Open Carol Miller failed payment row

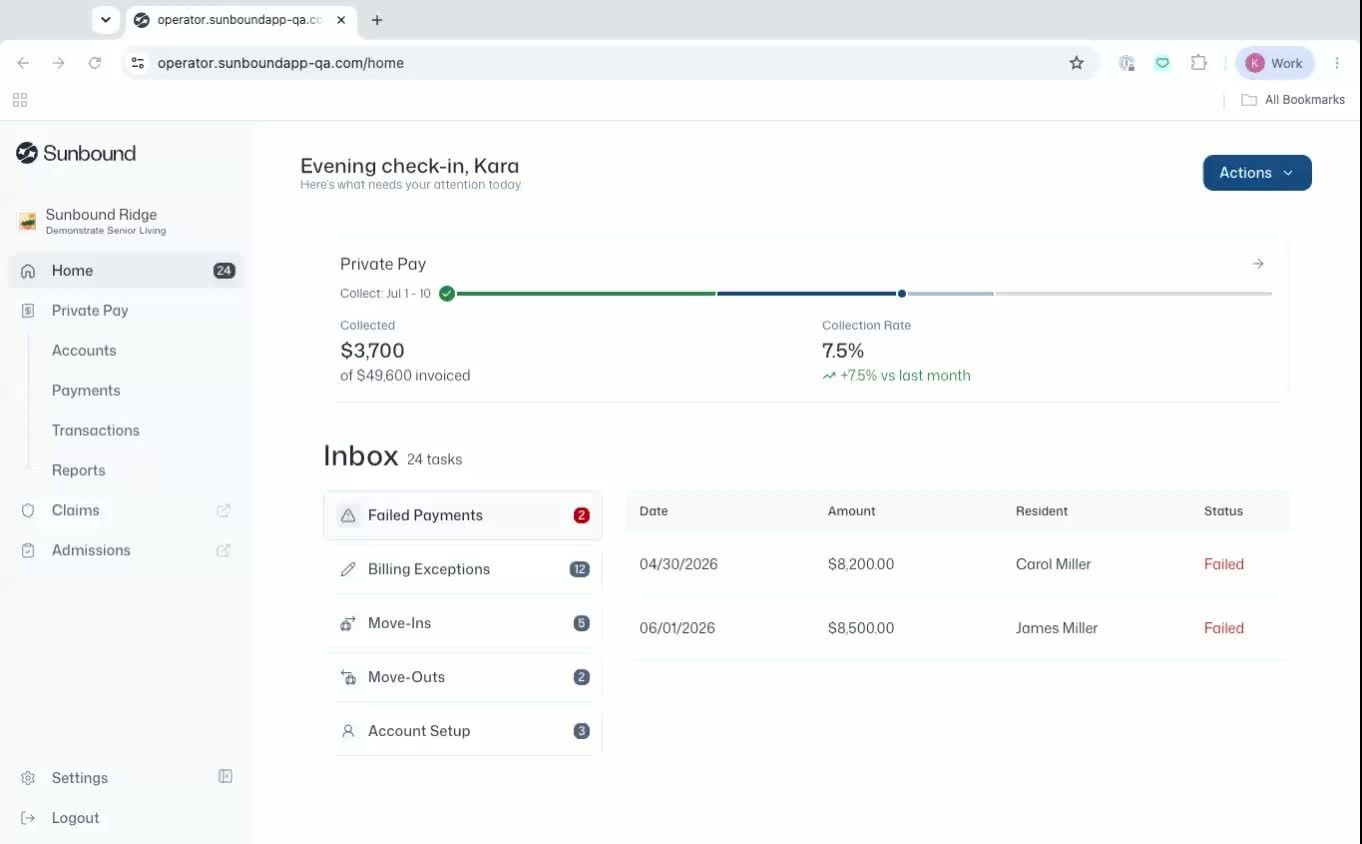[x=958, y=564]
